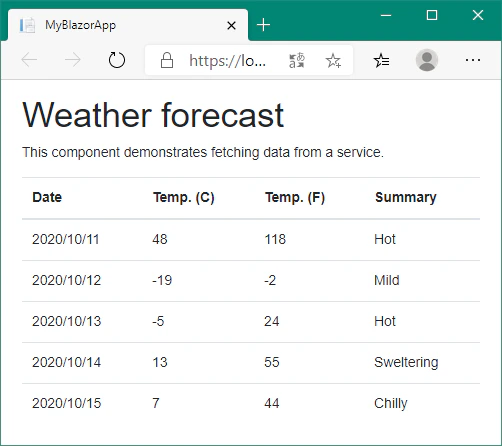
Task: Click the date 2020/10/12
Action: (x=66, y=280)
